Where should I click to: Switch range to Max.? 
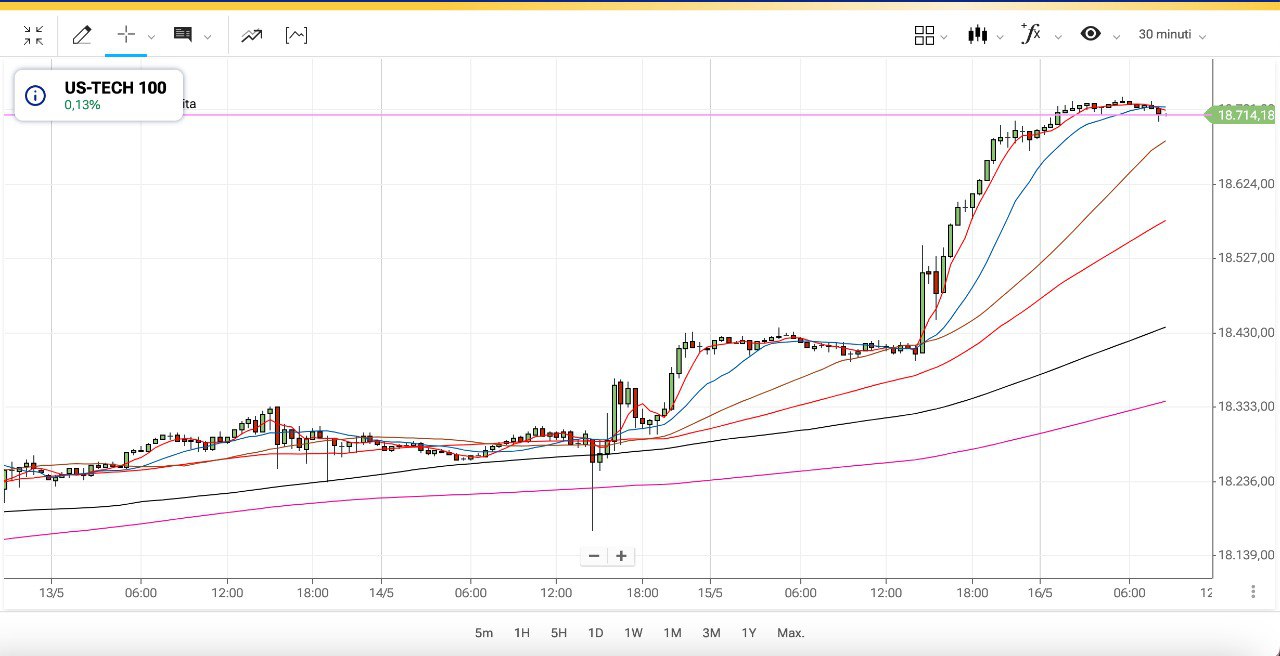(x=790, y=633)
